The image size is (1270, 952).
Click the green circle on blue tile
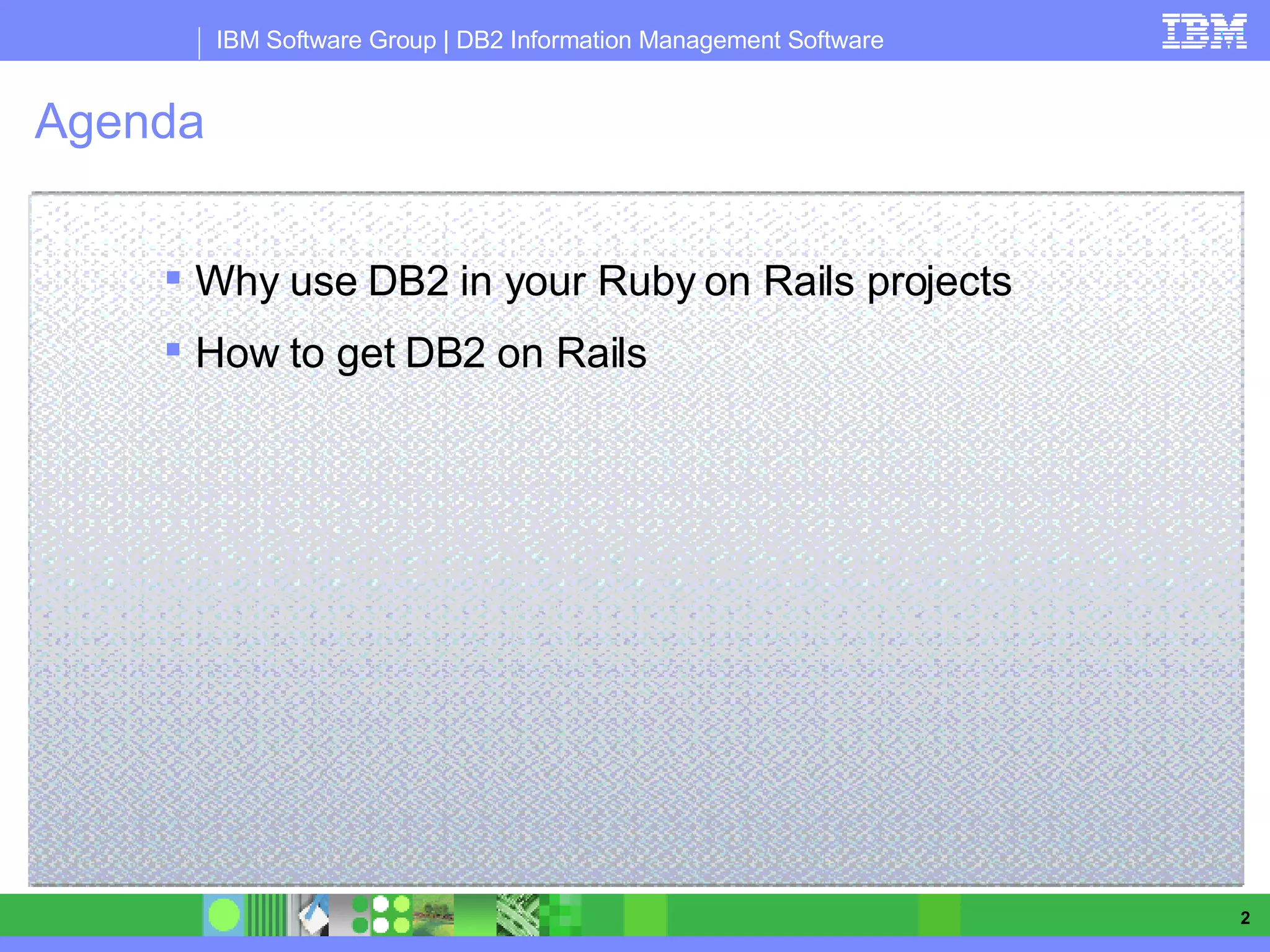pyautogui.click(x=224, y=915)
